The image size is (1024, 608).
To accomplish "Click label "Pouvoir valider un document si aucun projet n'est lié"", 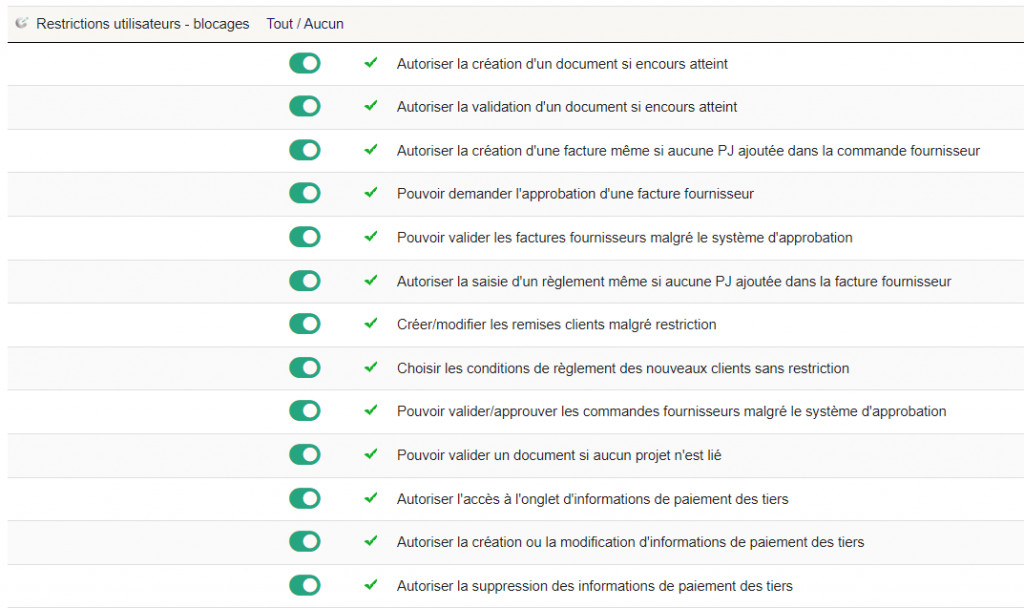I will pos(559,455).
